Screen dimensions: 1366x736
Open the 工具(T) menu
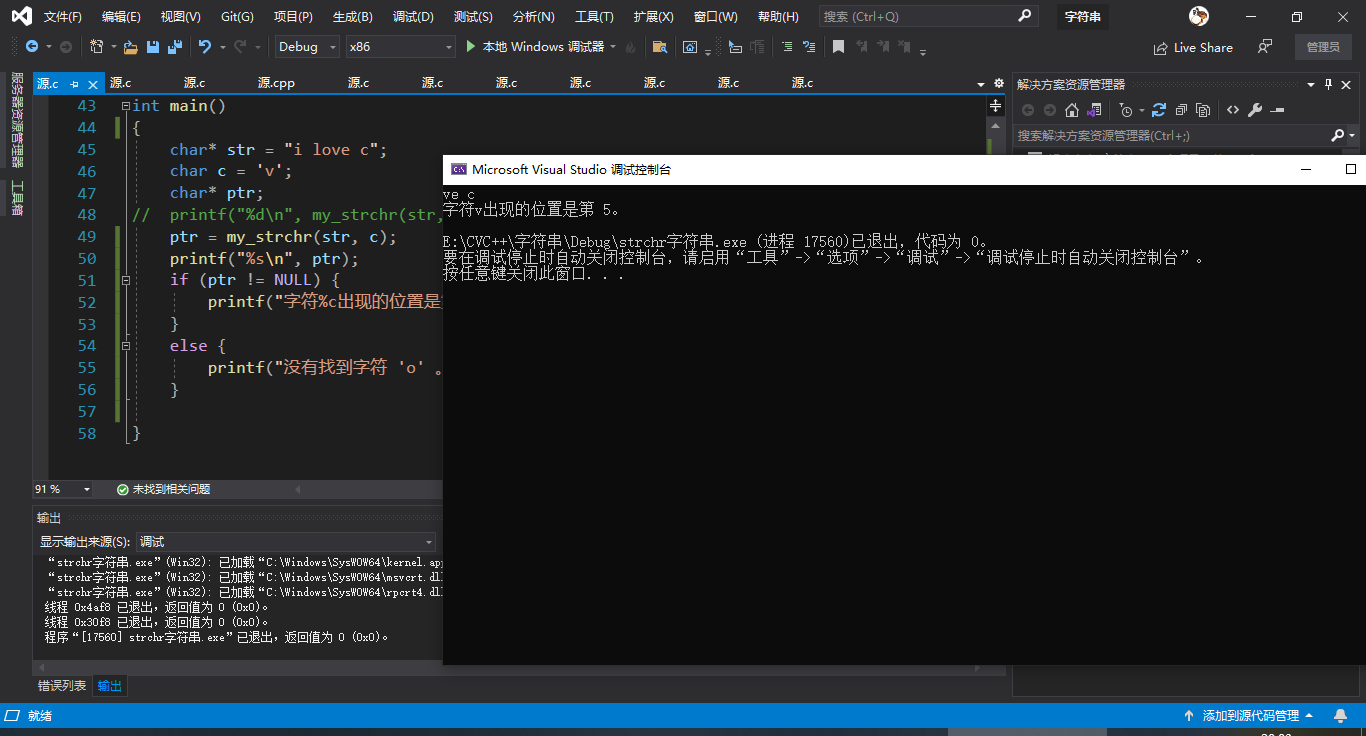[x=594, y=17]
